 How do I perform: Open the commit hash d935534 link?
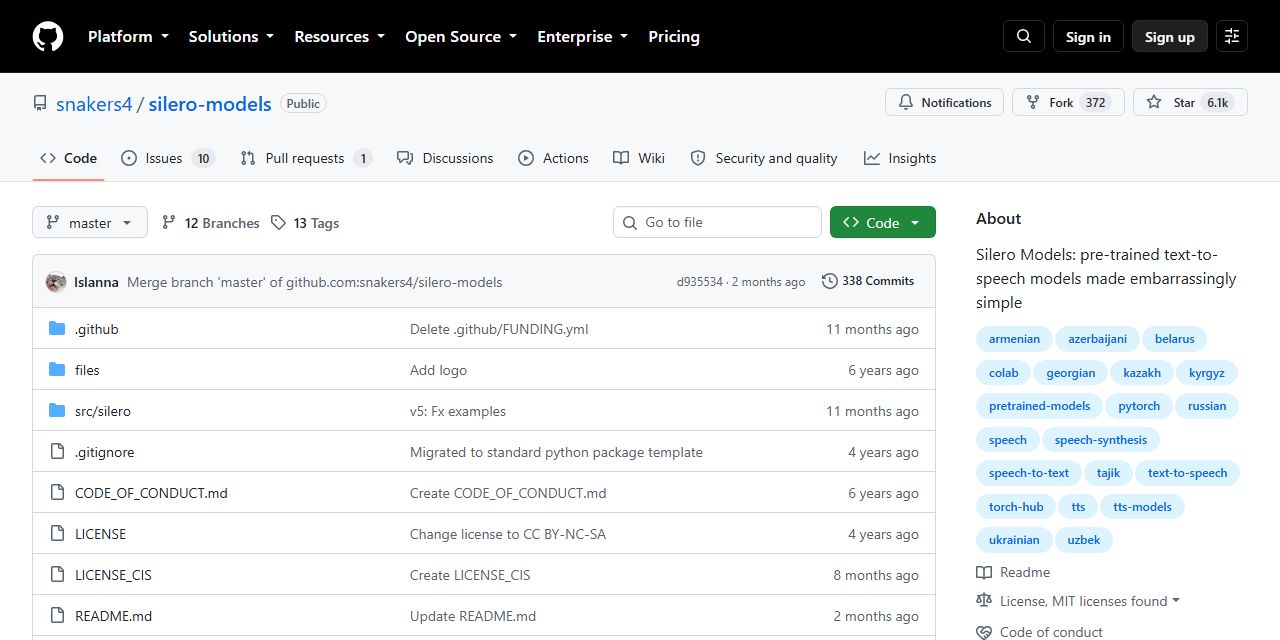[x=700, y=282]
